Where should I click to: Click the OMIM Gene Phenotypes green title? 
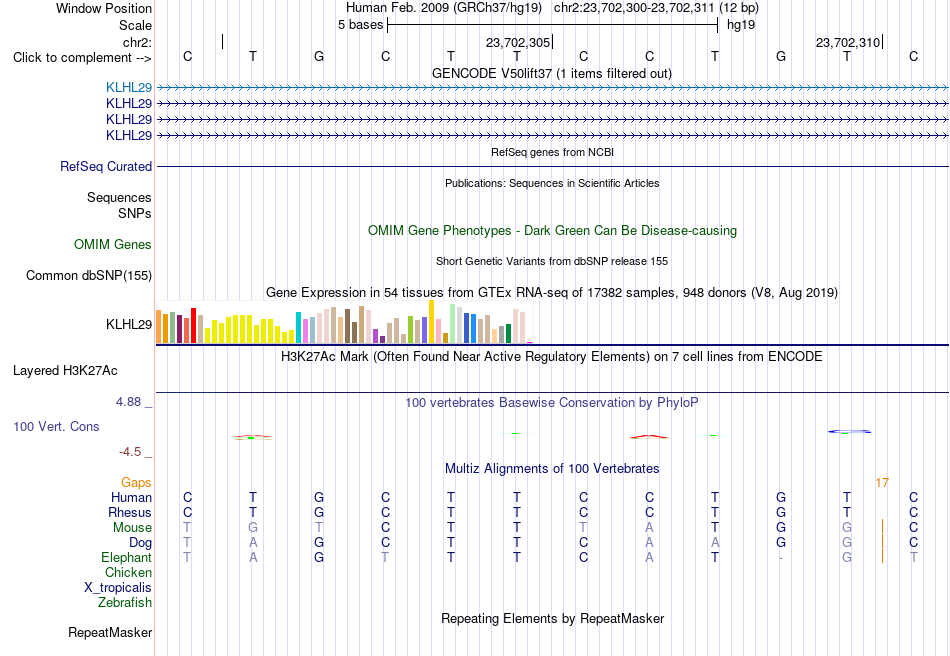coord(552,230)
